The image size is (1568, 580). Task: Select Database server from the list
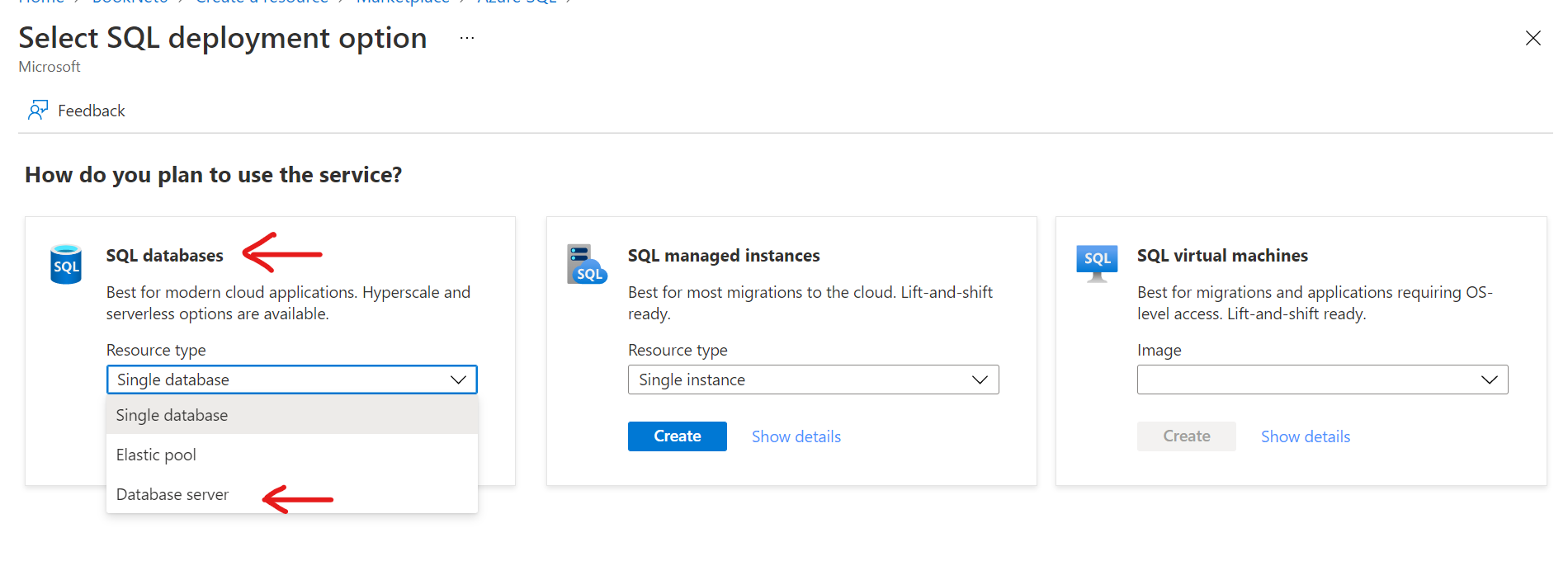tap(292, 494)
